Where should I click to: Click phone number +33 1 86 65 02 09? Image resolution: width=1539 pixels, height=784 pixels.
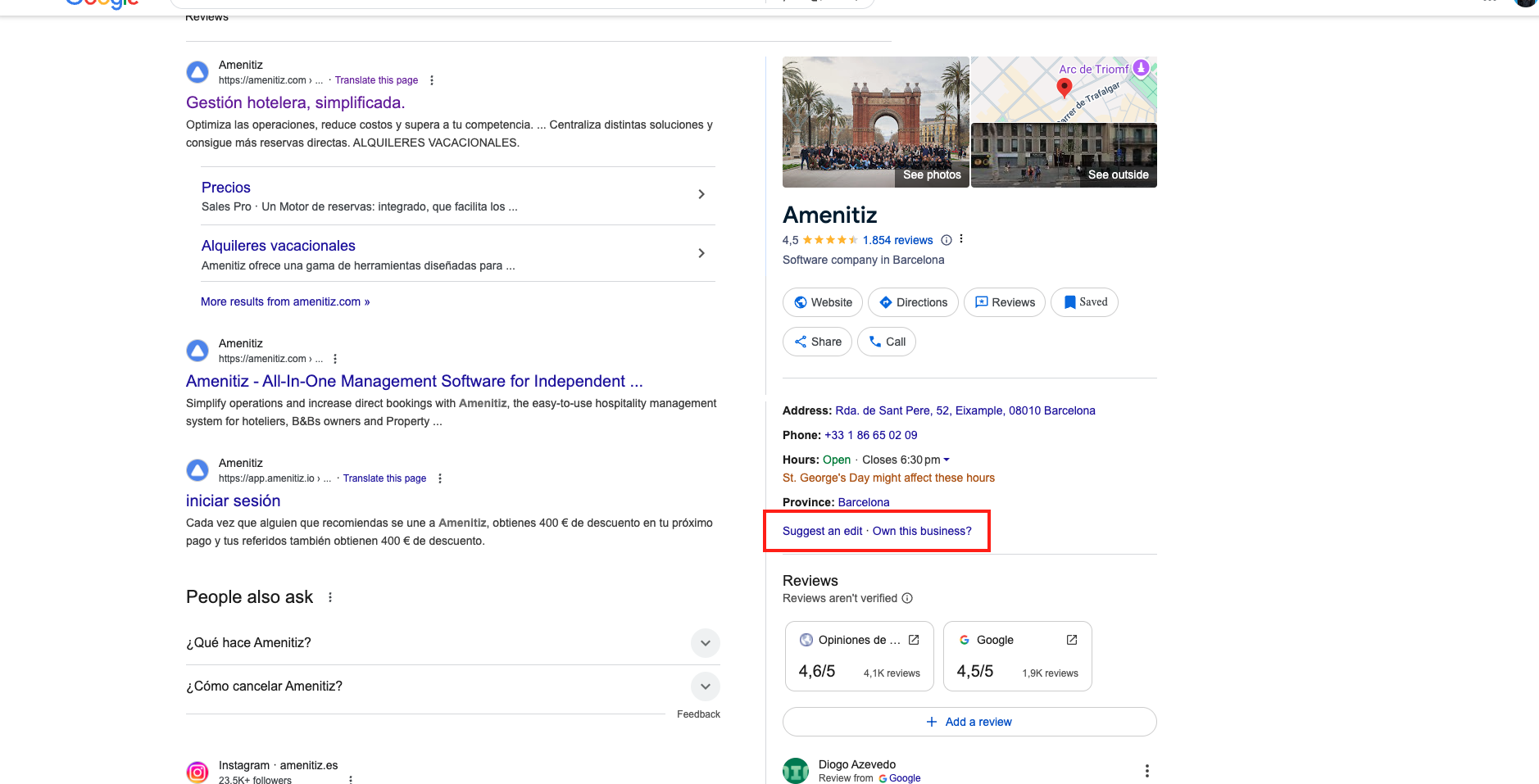click(x=871, y=435)
